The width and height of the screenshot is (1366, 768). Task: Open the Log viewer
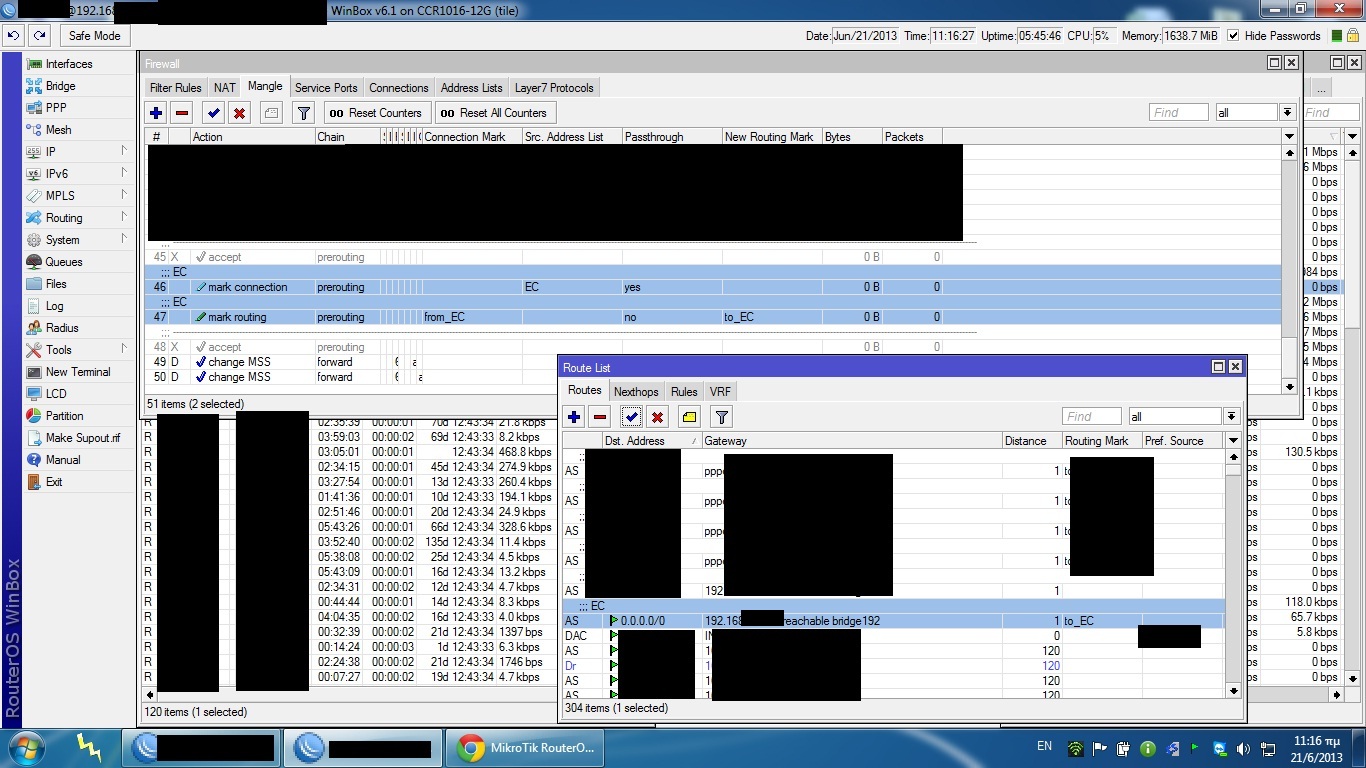click(x=54, y=306)
